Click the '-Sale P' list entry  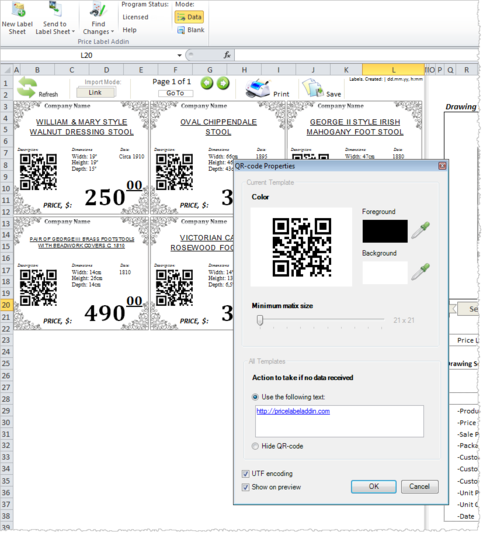click(x=468, y=434)
